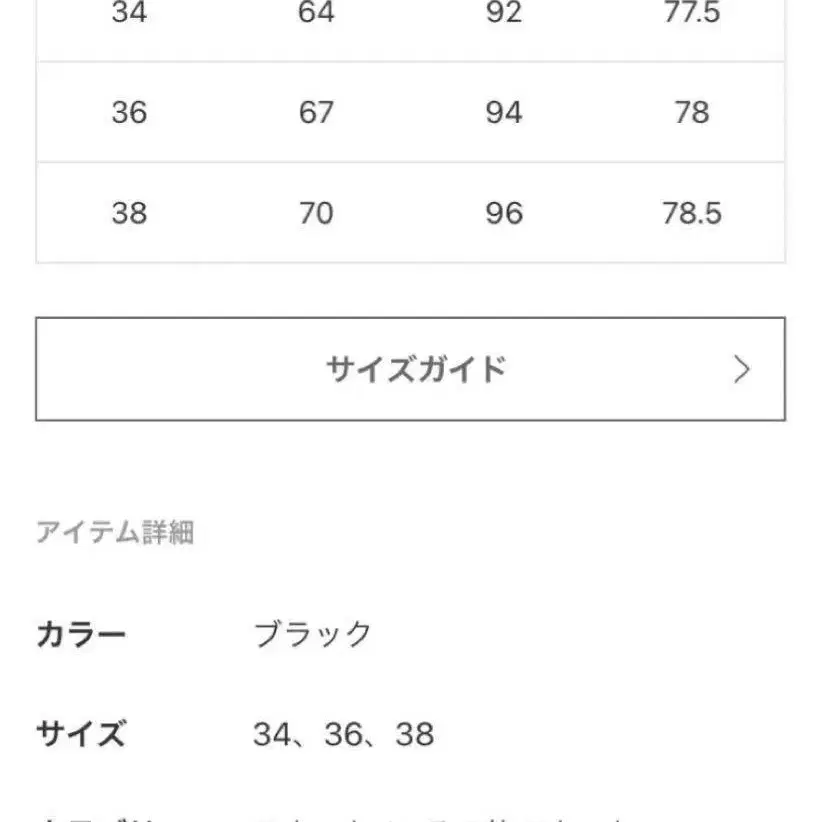Click the カラー label

81,634
